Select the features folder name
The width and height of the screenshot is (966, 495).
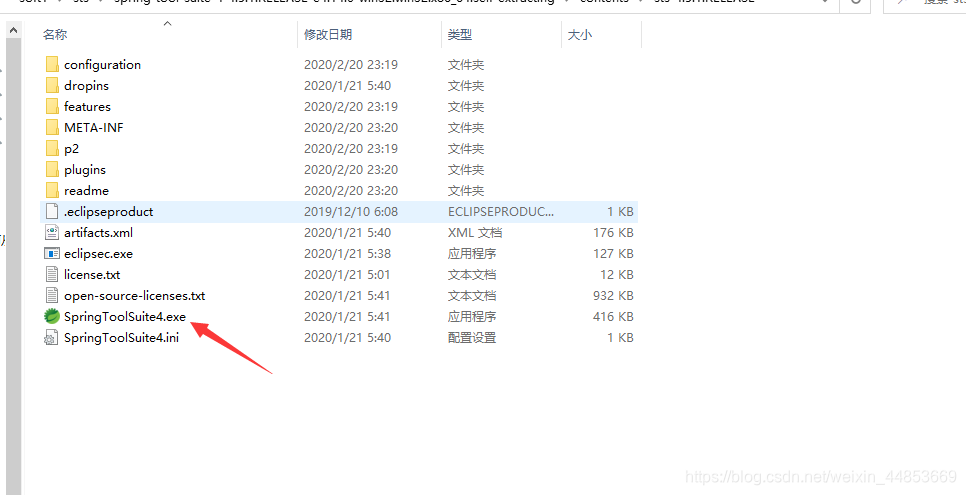(x=87, y=107)
